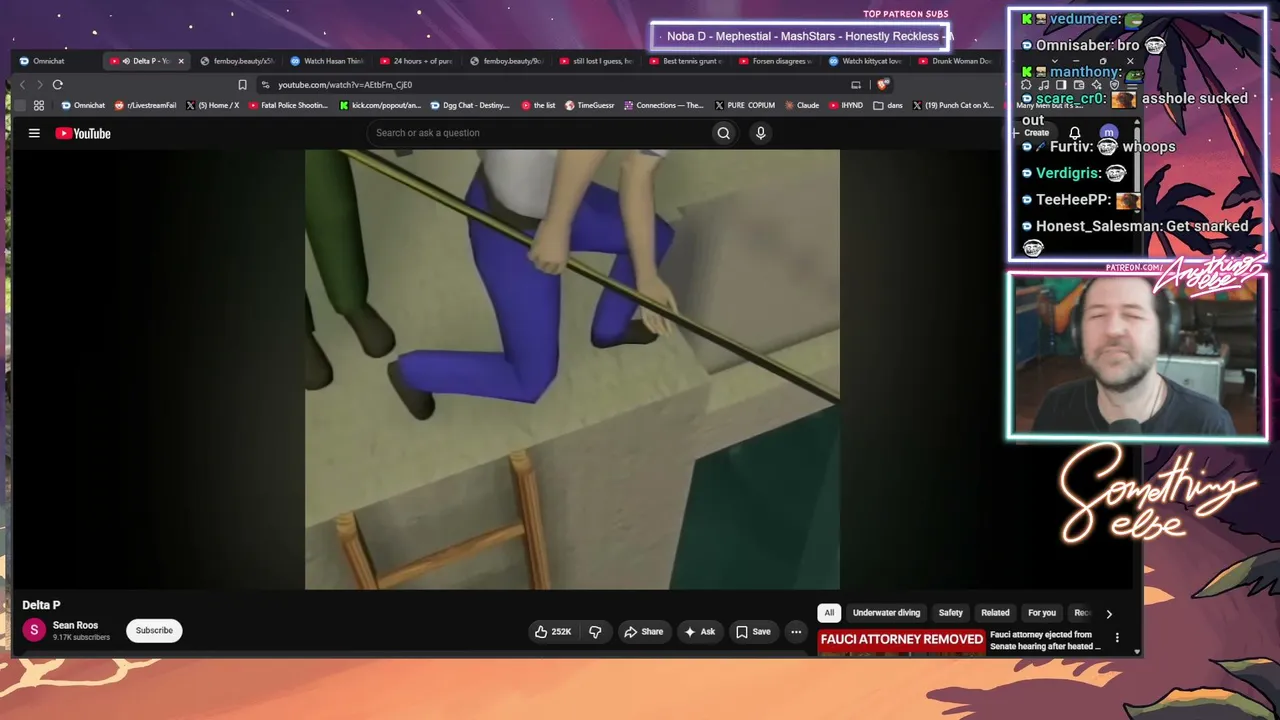Open Sean Roos channel avatar

34,630
